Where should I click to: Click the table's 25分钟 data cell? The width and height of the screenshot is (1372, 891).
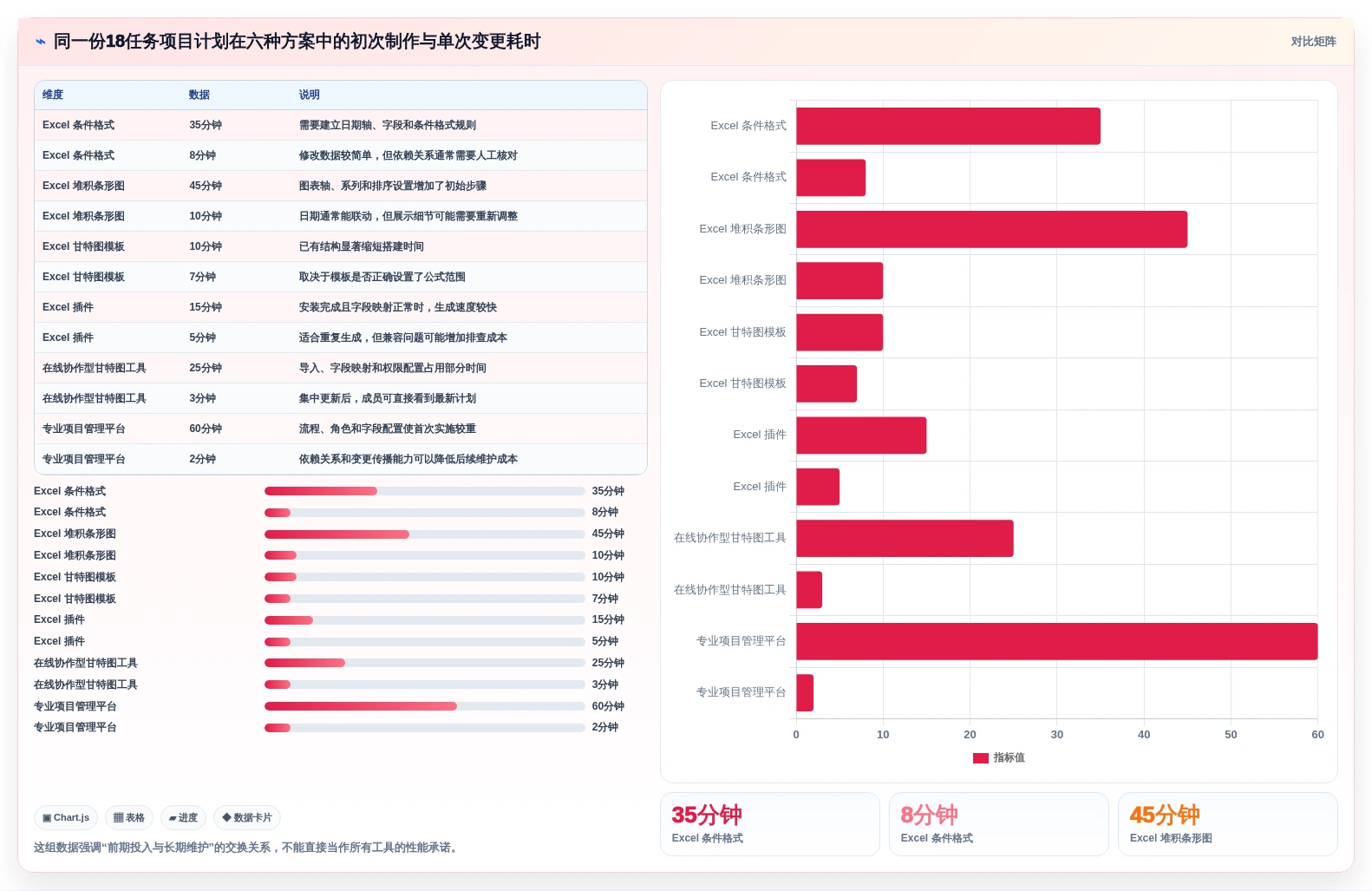pos(206,368)
